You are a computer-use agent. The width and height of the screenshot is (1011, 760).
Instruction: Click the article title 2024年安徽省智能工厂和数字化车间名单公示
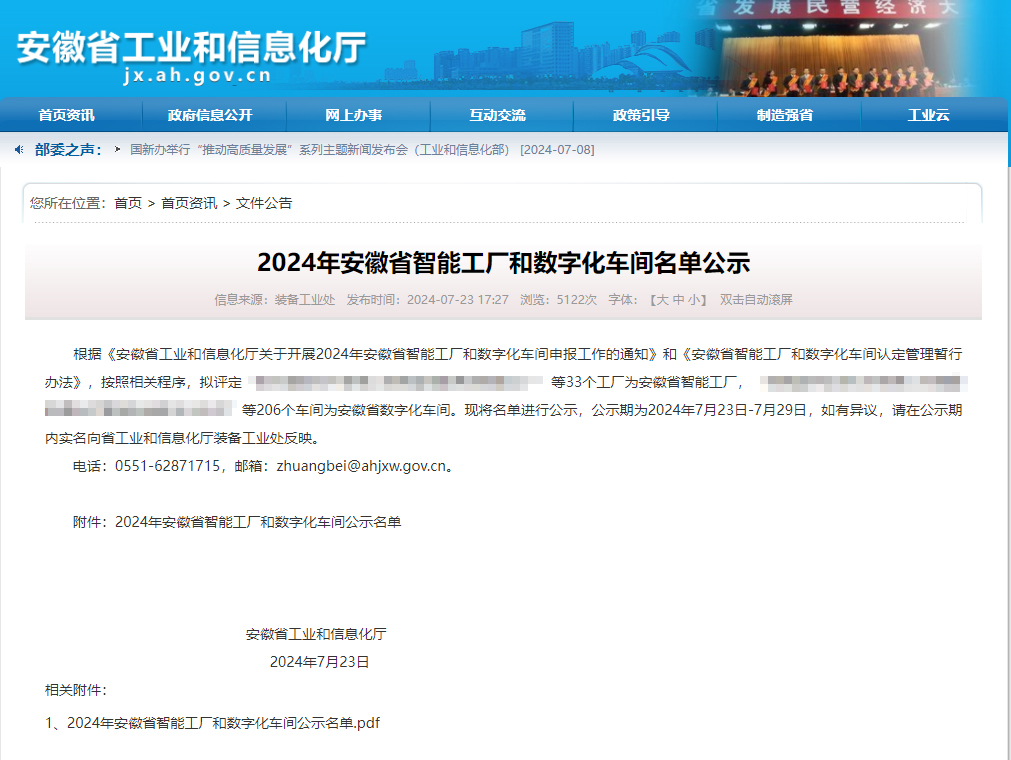[x=504, y=262]
